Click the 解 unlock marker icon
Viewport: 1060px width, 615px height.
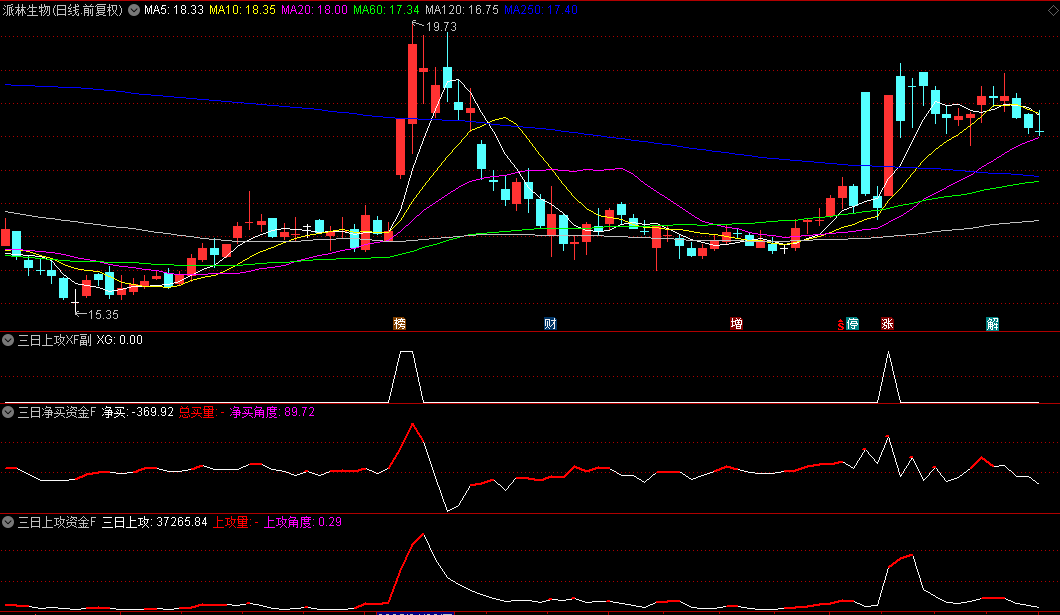point(992,324)
